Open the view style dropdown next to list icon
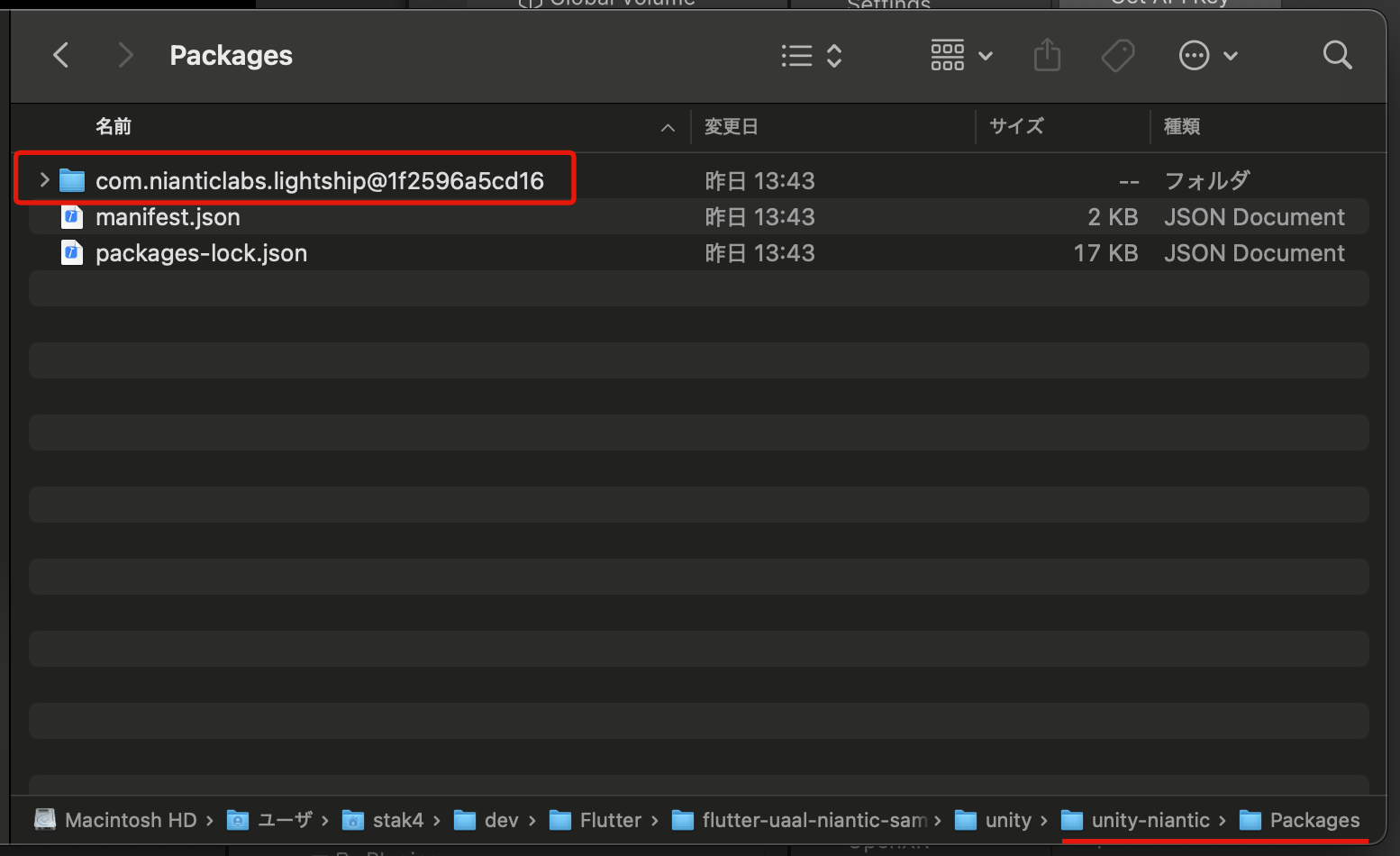The height and width of the screenshot is (856, 1400). (834, 55)
